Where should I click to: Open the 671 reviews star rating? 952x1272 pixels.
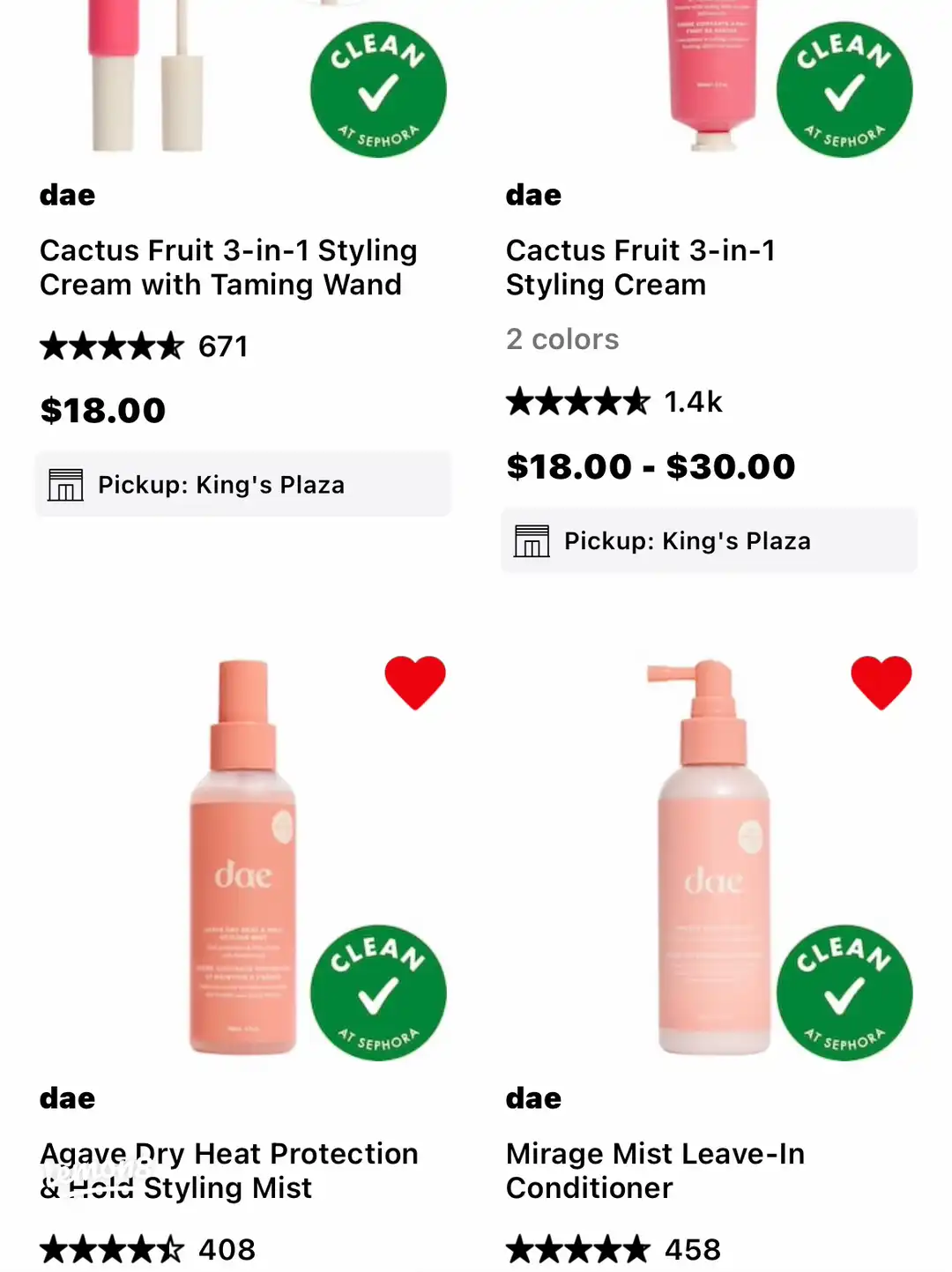point(144,346)
